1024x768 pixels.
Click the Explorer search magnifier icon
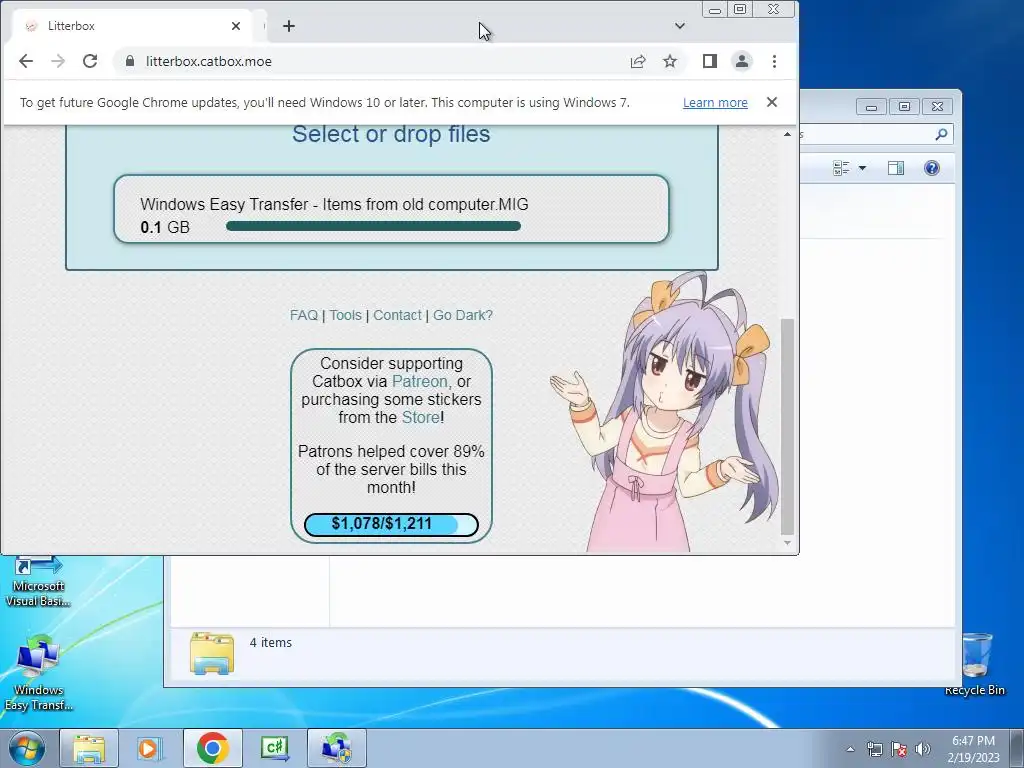(941, 135)
